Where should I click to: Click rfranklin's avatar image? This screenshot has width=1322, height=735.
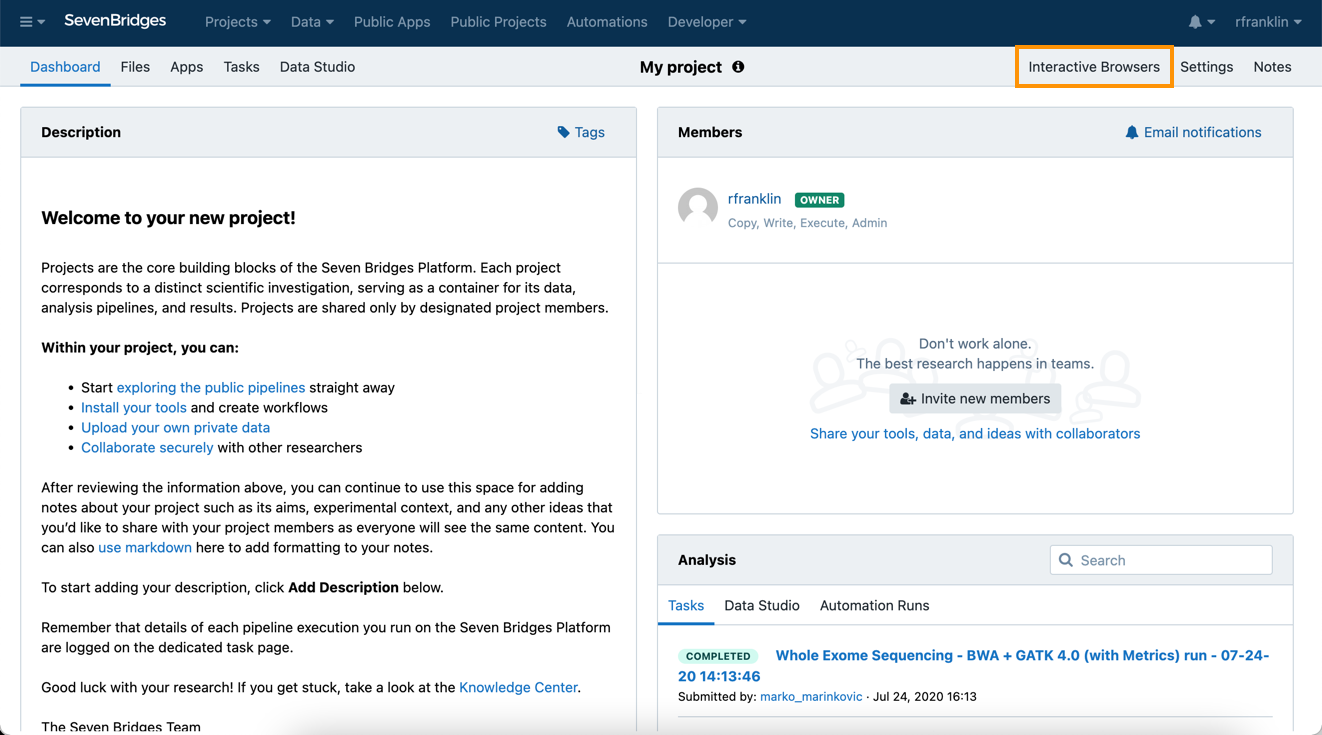(698, 208)
